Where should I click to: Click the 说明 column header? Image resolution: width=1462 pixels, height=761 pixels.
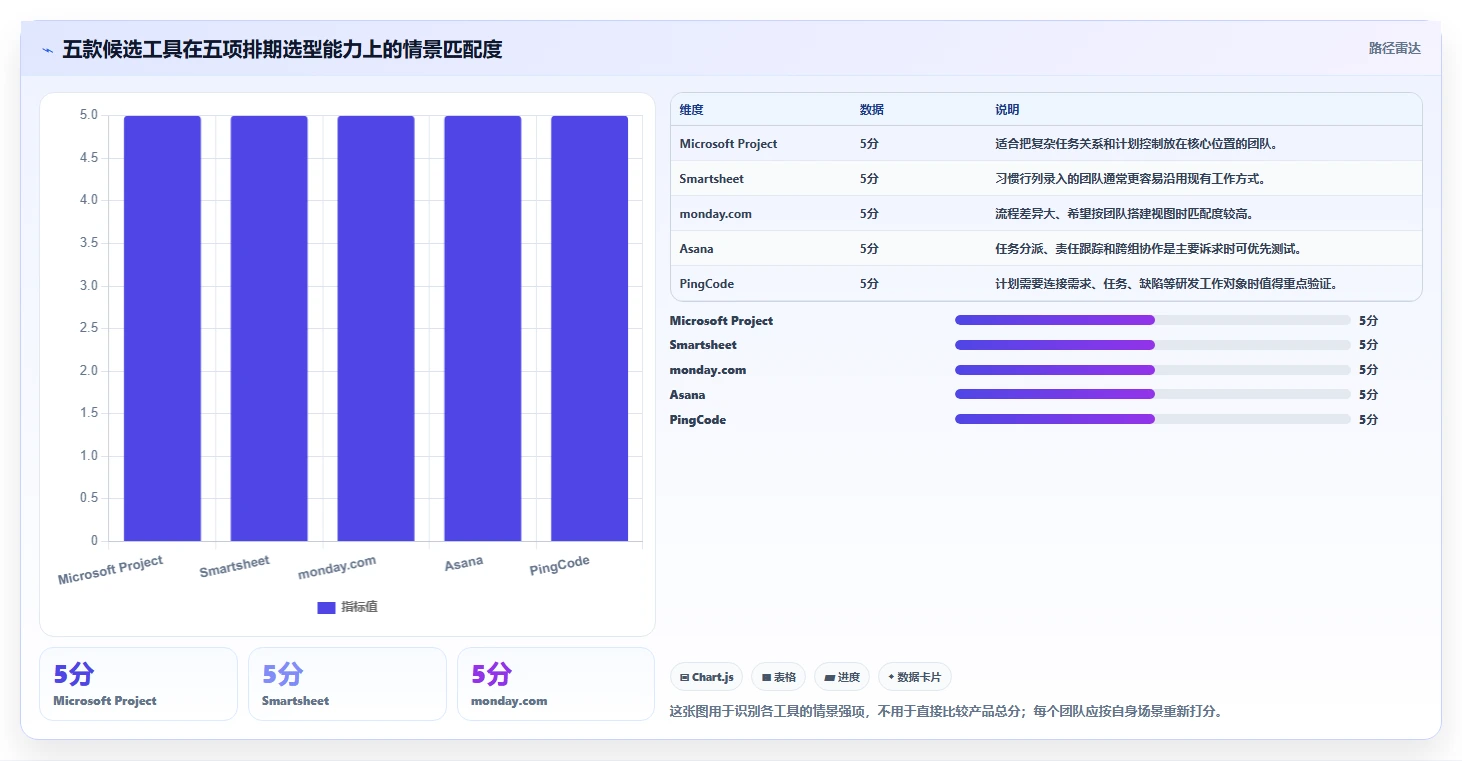(x=1007, y=110)
